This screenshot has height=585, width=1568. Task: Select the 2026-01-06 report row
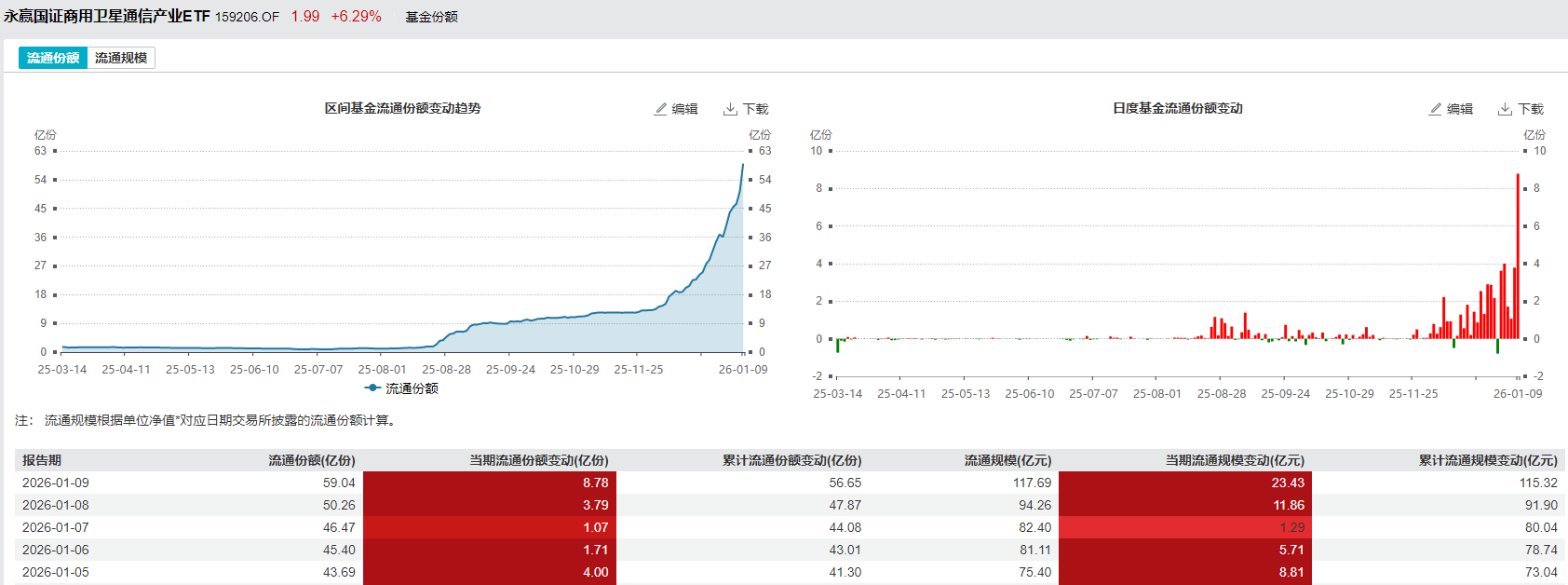click(x=790, y=550)
